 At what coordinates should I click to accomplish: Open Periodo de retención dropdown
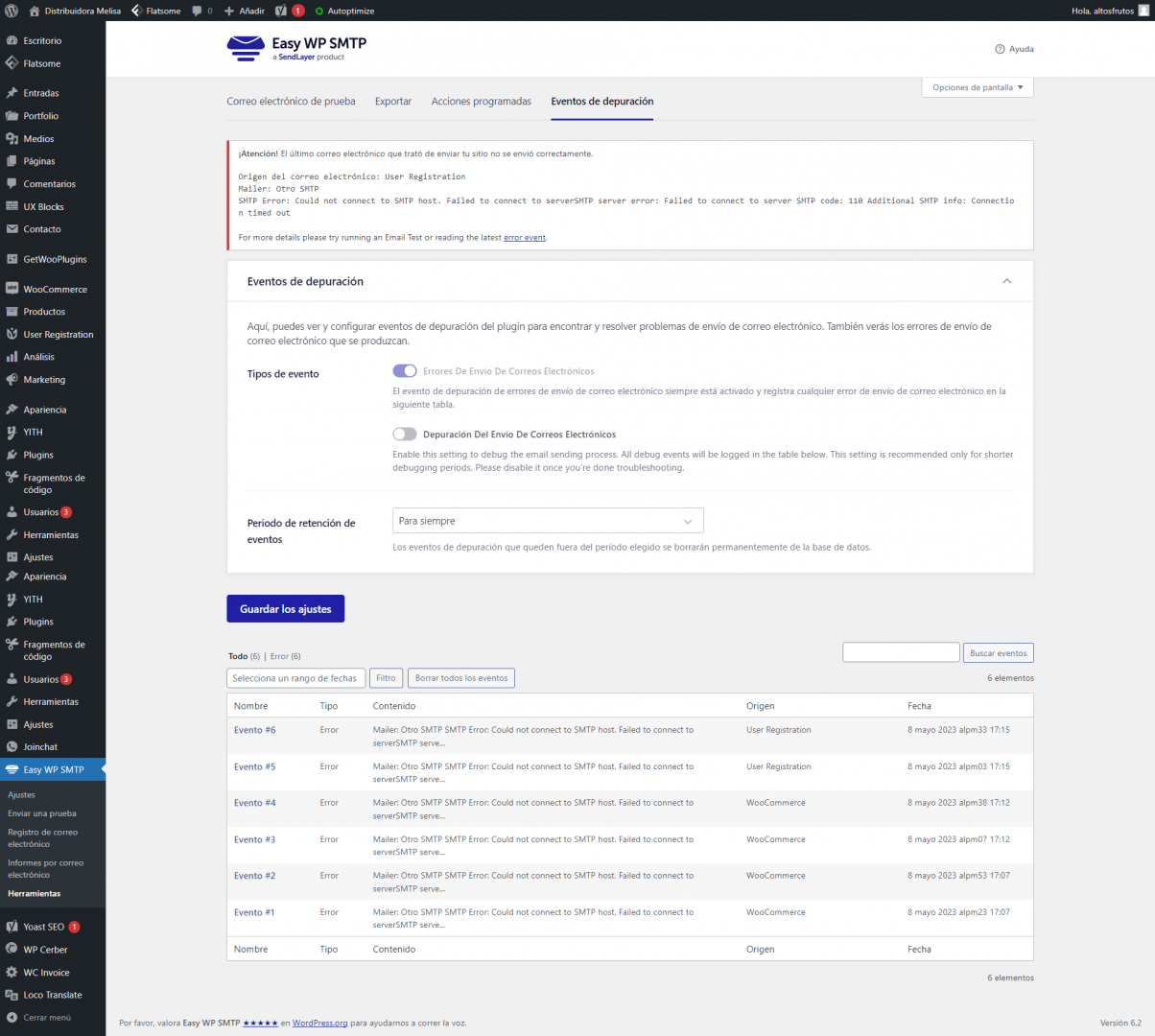(x=548, y=521)
